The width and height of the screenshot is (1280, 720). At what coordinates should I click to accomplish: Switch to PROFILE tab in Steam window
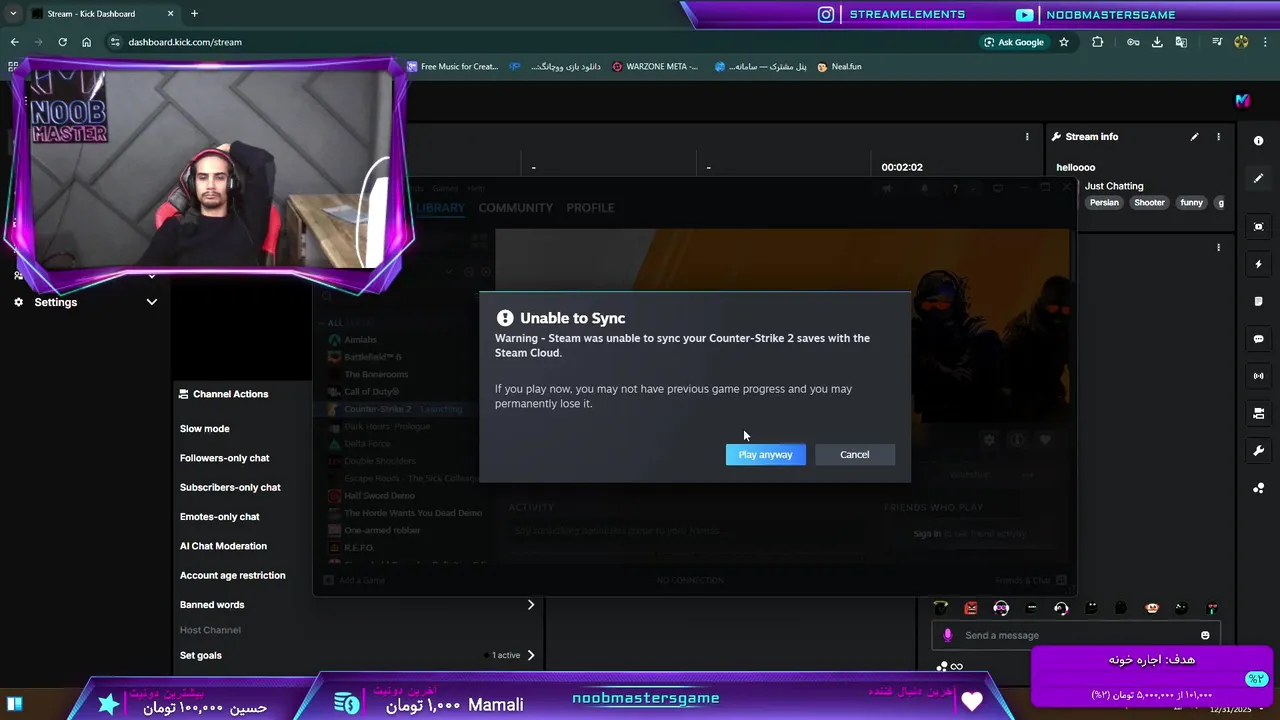click(x=590, y=208)
